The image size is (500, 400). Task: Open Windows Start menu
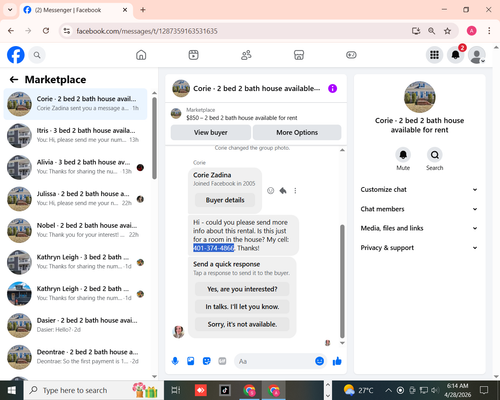pos(12,390)
